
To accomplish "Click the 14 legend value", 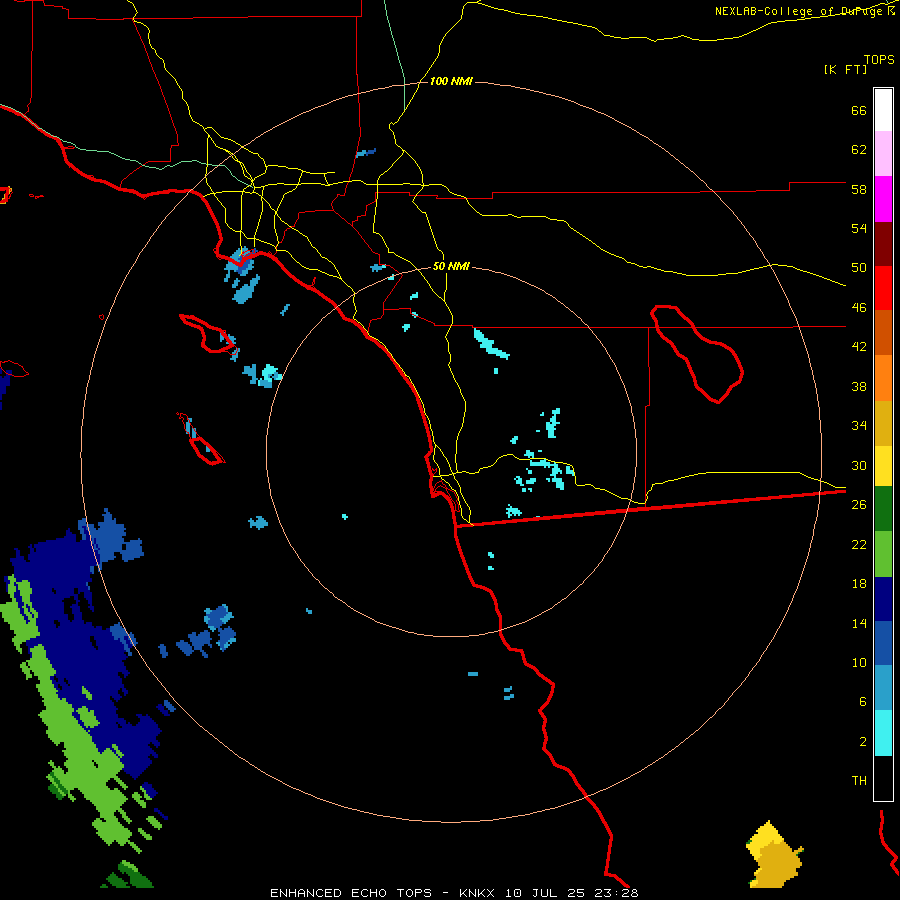I will (859, 623).
